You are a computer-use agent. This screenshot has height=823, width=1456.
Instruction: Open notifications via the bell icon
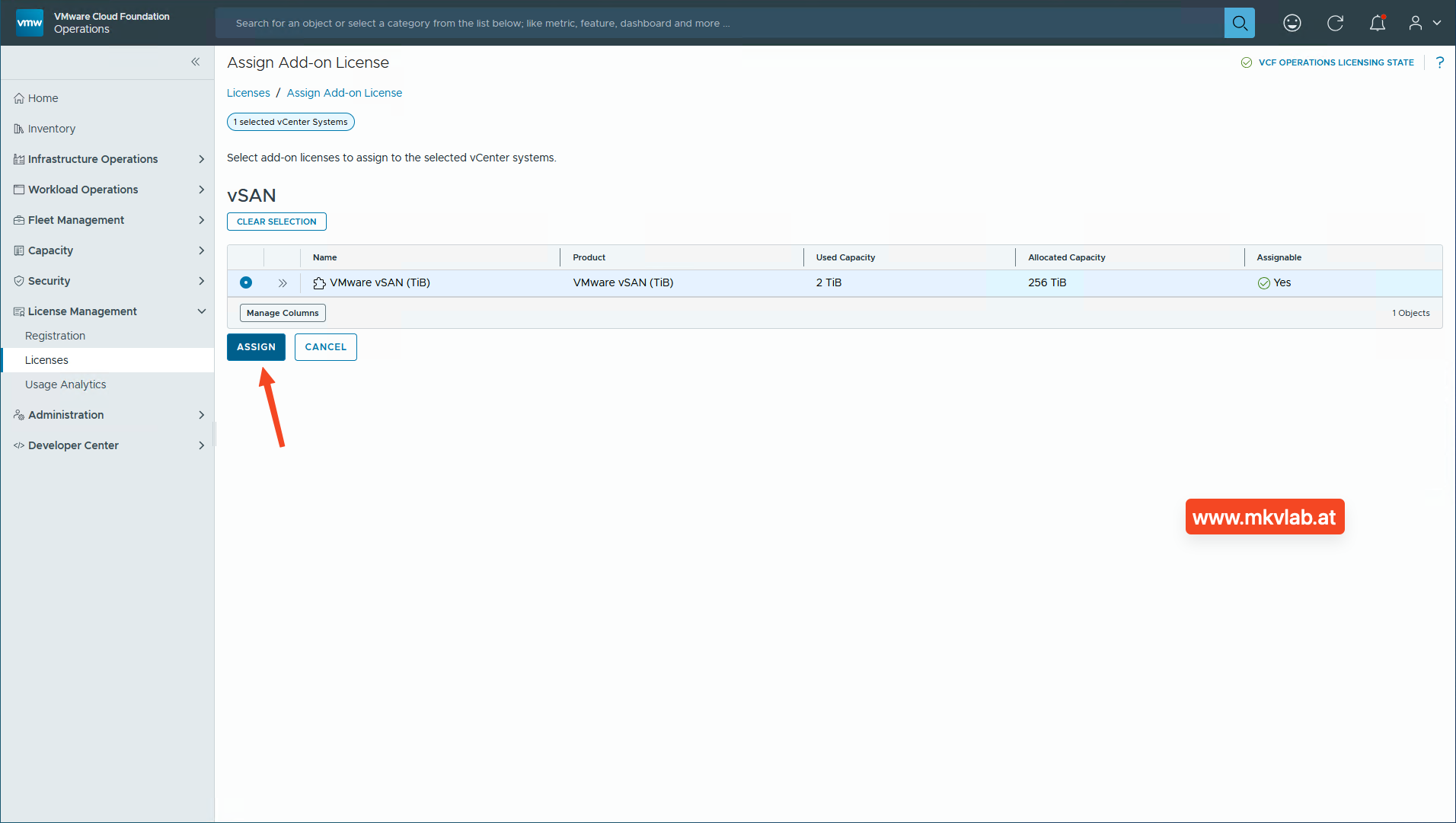(1378, 23)
